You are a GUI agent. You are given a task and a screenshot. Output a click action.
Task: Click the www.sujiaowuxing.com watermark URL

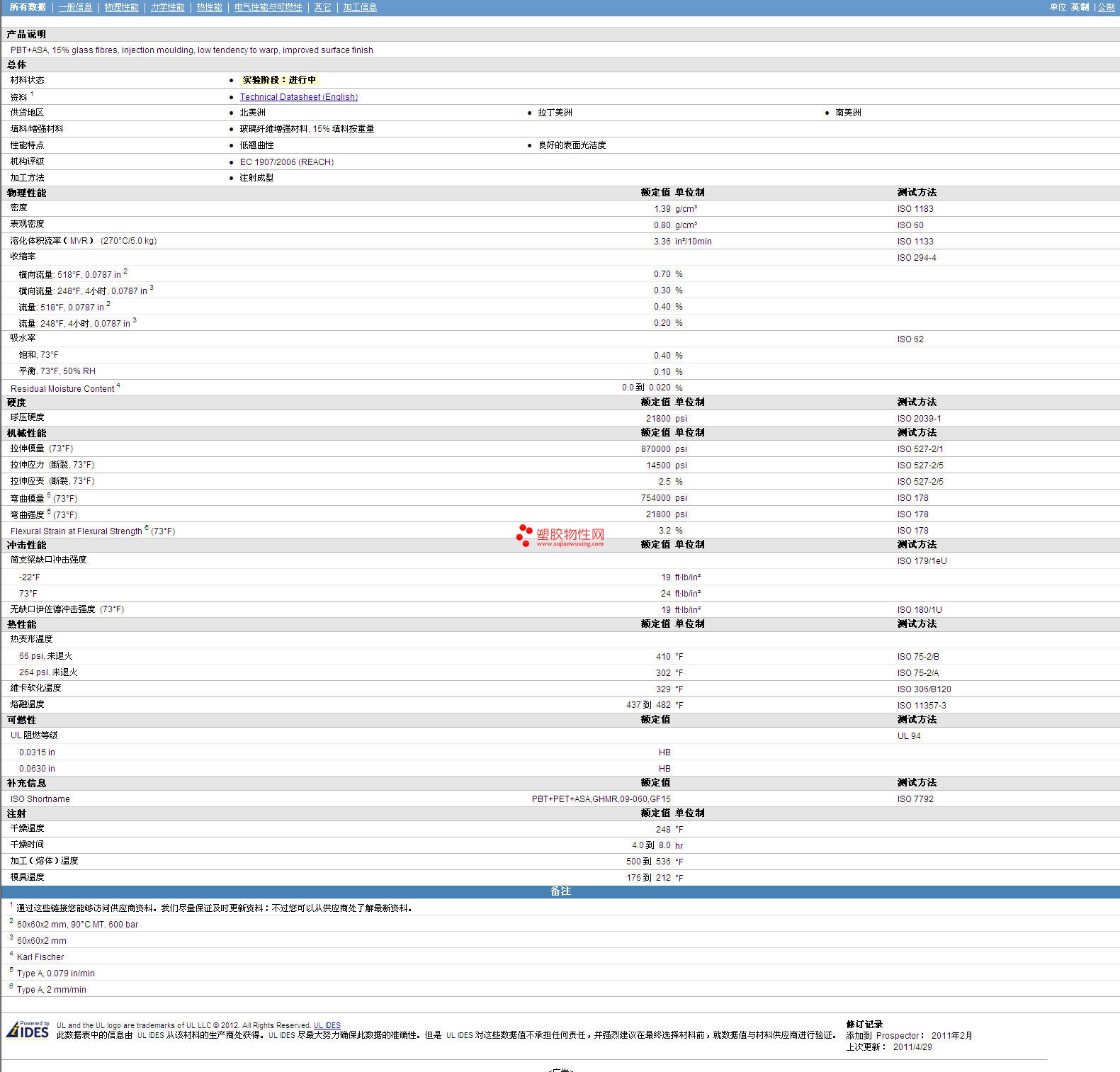570,544
